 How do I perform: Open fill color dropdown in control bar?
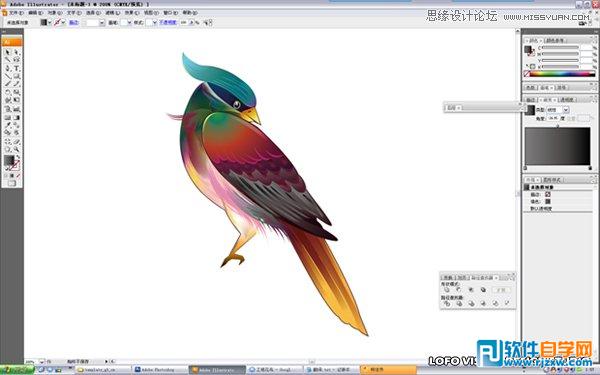[x=50, y=23]
